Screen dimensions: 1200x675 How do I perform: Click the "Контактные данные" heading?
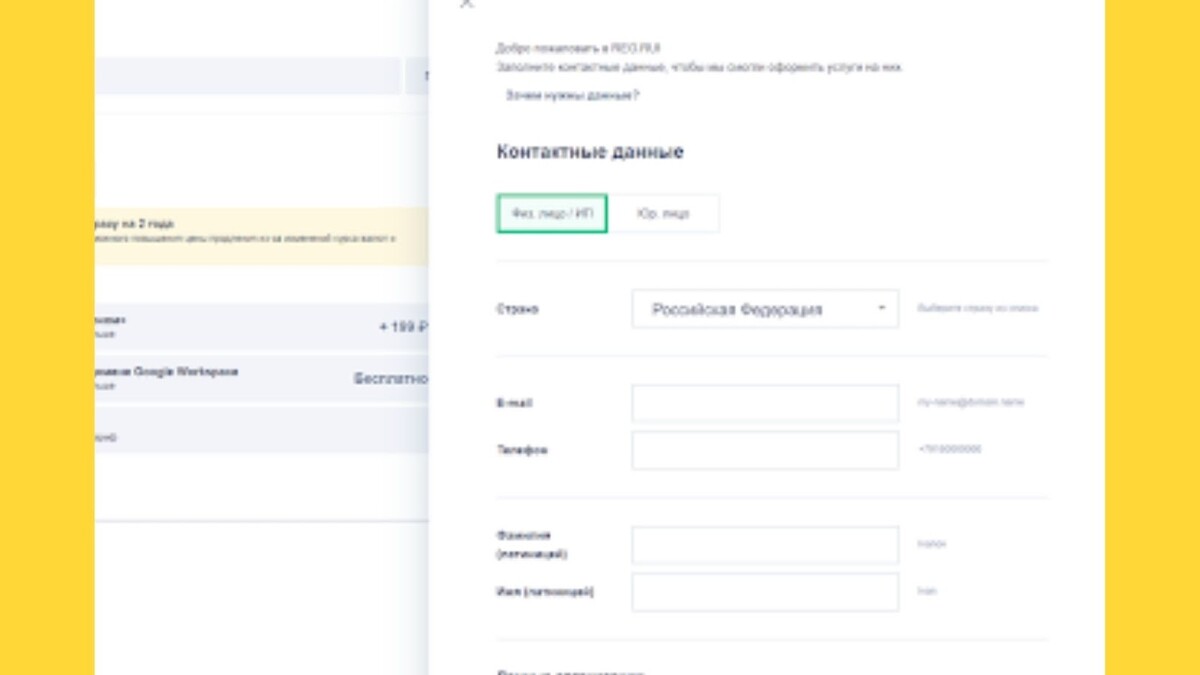click(x=590, y=152)
